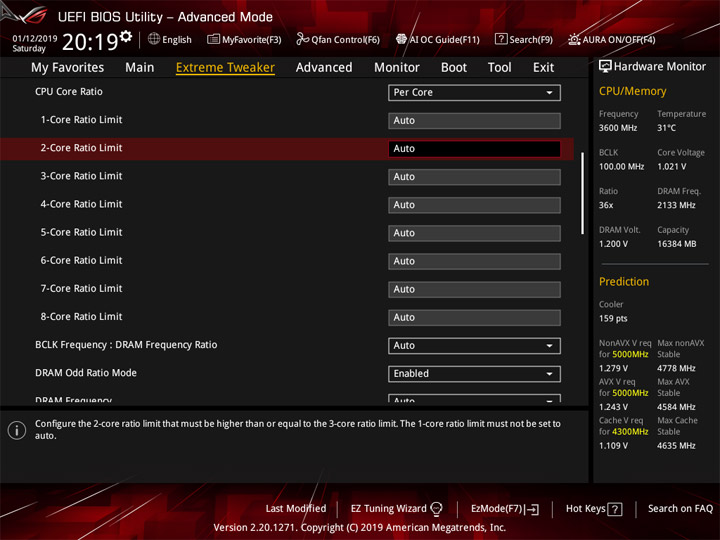Image resolution: width=720 pixels, height=540 pixels.
Task: Click the 3-Core Ratio Limit field
Action: click(x=474, y=176)
